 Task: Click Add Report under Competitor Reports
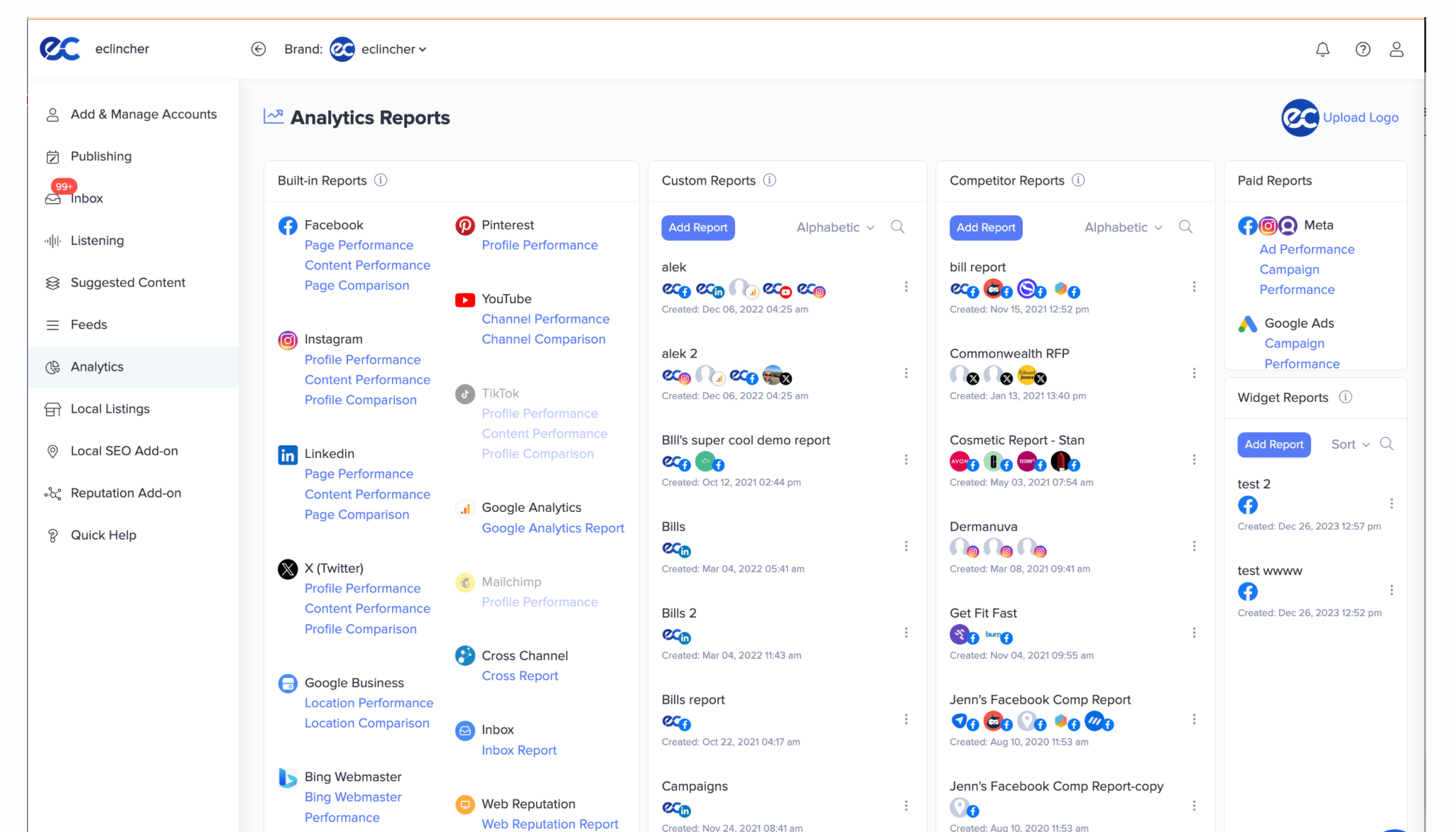click(985, 227)
